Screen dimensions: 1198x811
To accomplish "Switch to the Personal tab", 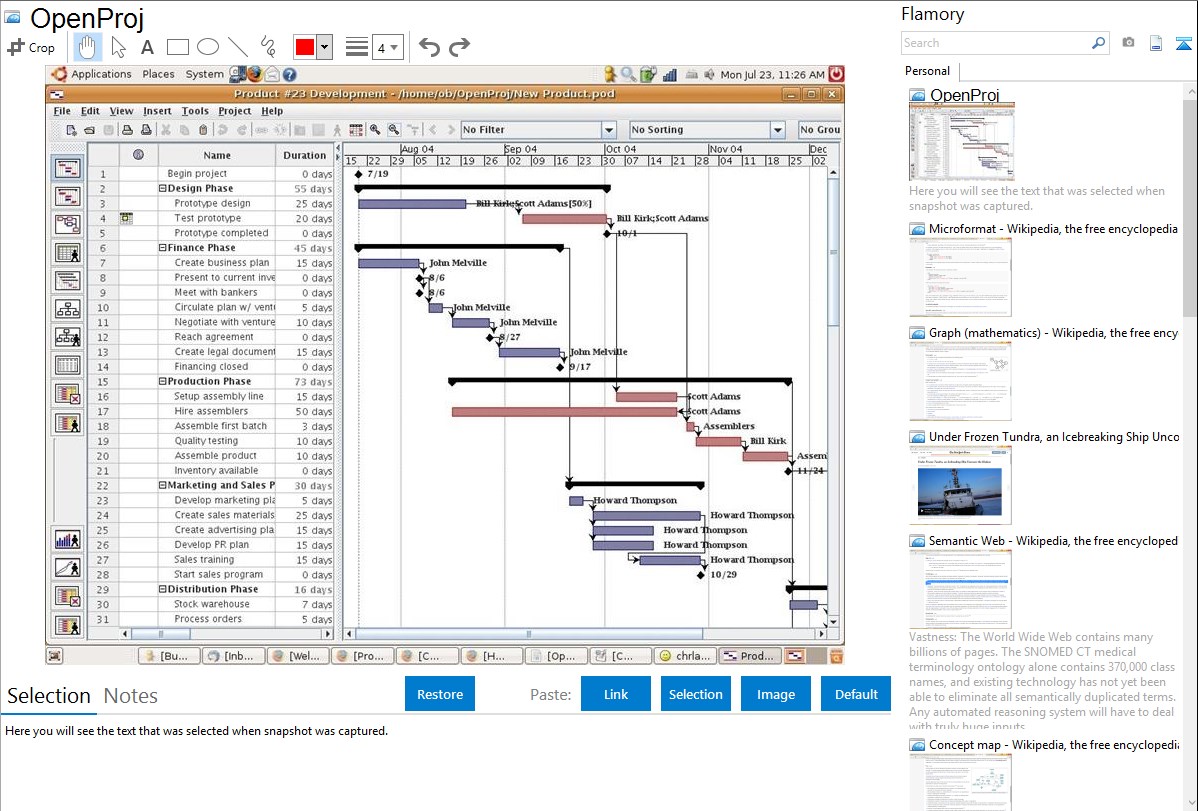I will (928, 71).
